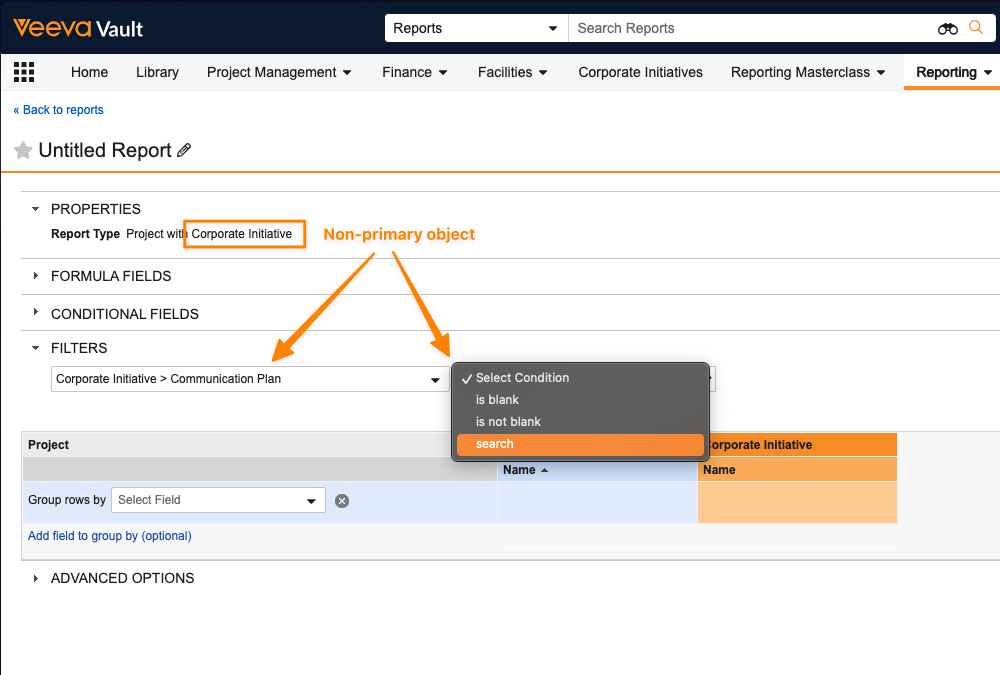Click the Back to reports link
The width and height of the screenshot is (1000, 675).
coord(59,110)
